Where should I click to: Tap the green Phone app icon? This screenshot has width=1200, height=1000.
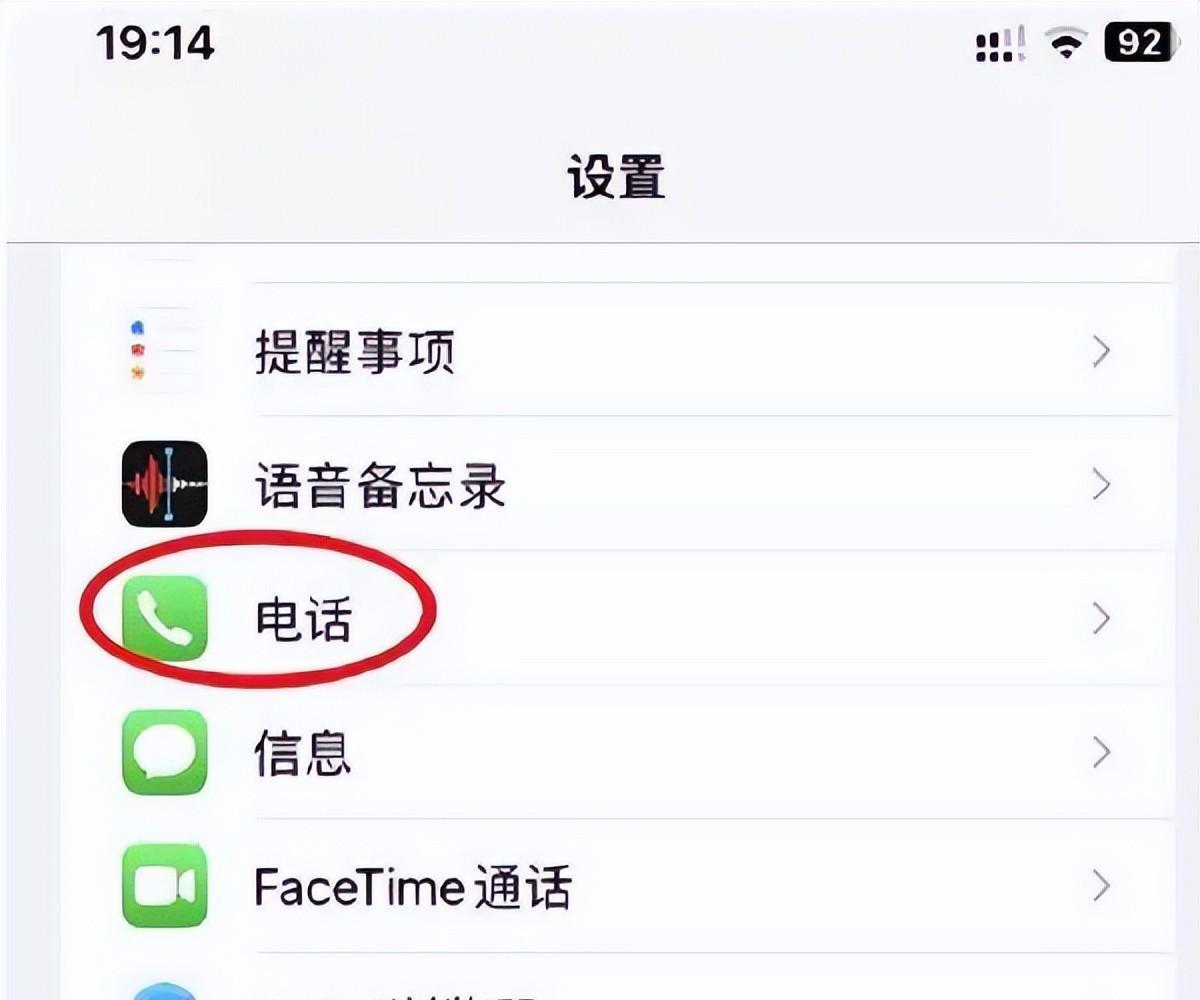point(165,619)
